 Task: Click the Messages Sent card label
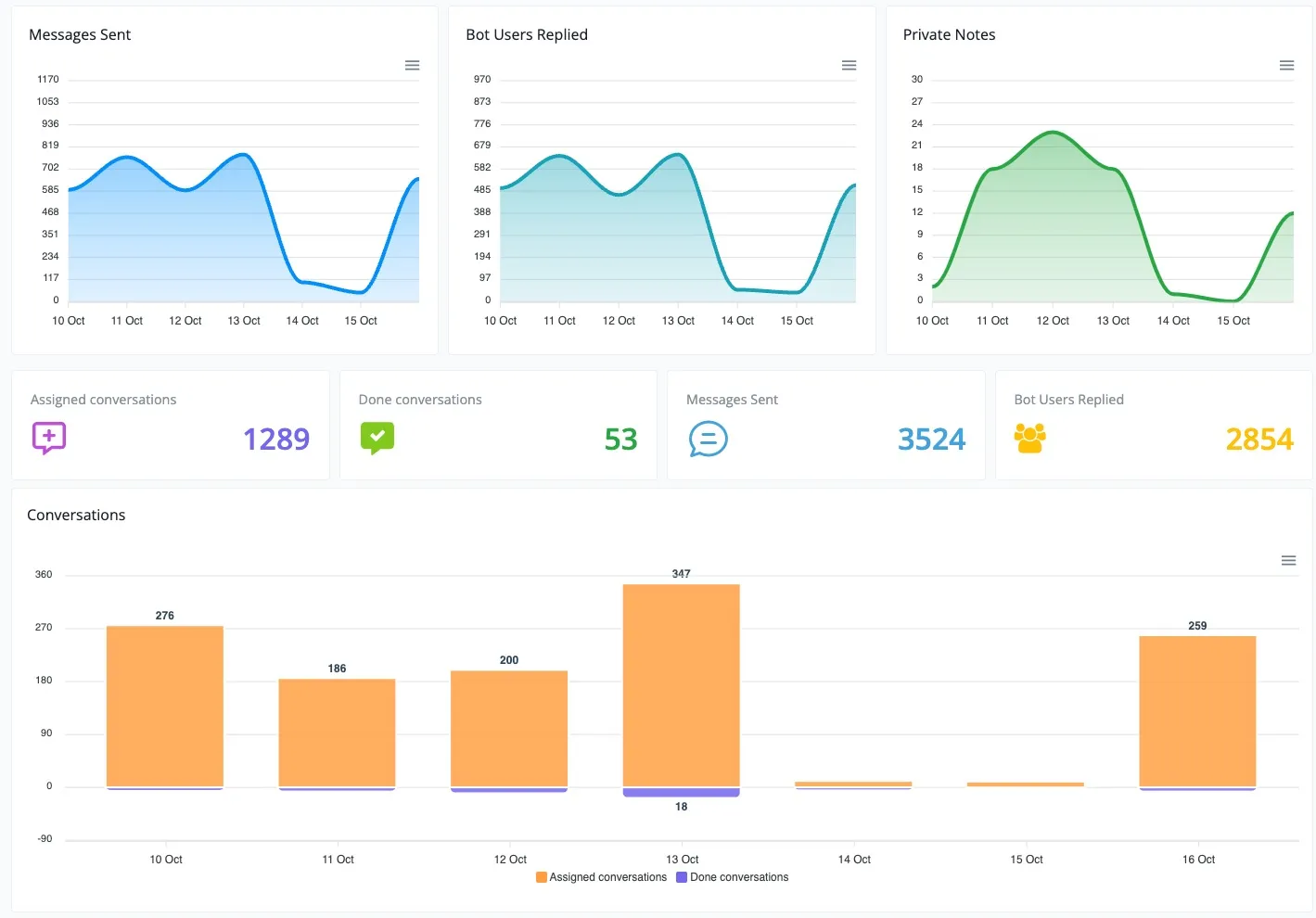point(732,400)
